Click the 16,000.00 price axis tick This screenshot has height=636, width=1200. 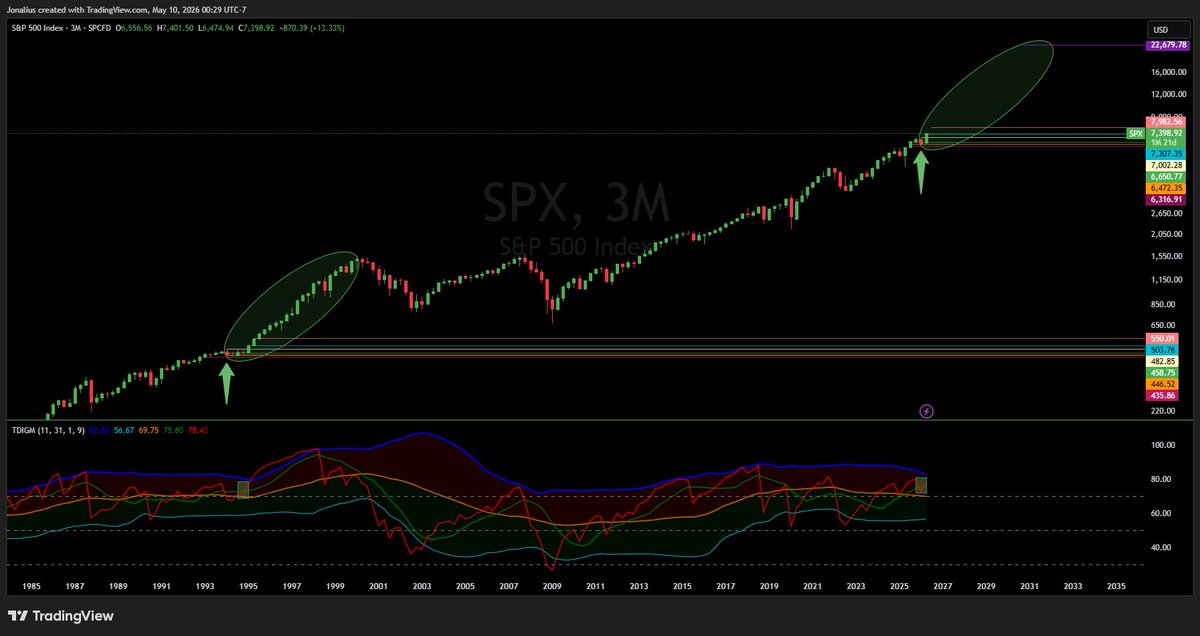[1168, 72]
